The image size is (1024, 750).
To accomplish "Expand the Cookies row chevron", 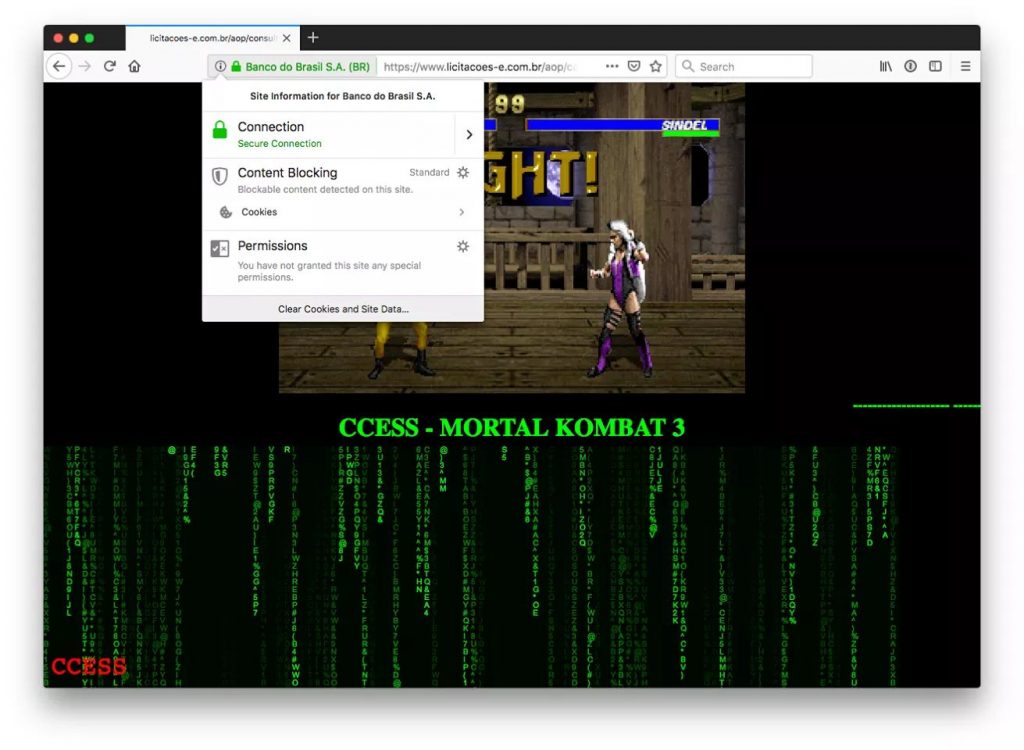I will (461, 212).
